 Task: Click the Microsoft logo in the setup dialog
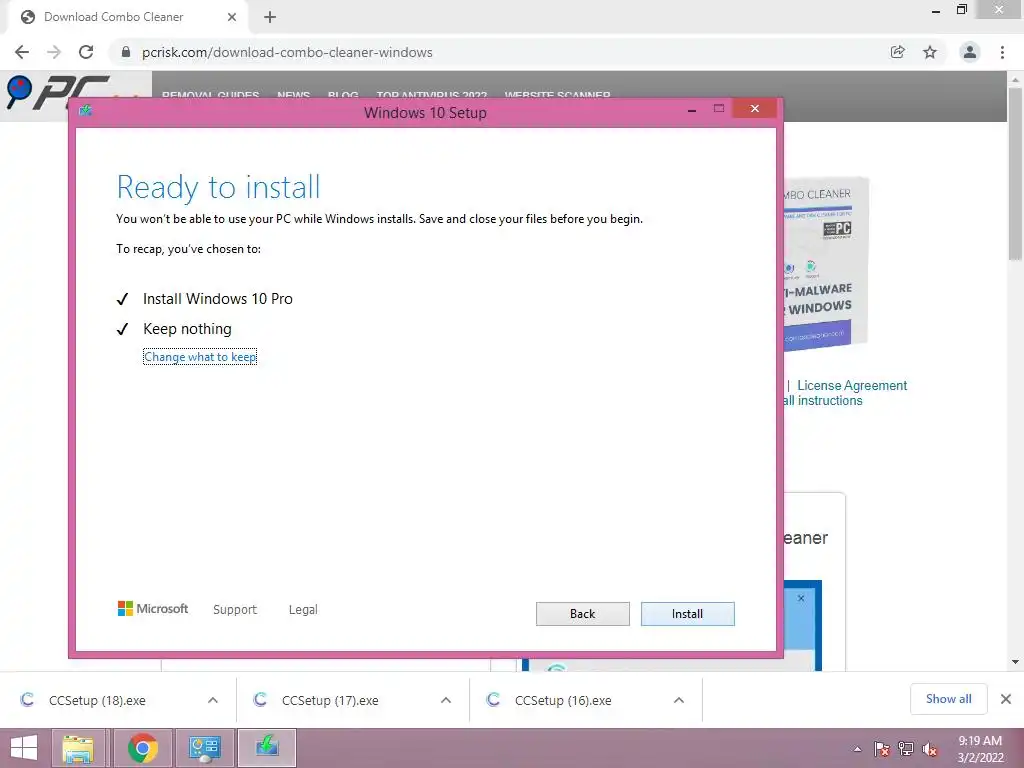tap(153, 609)
